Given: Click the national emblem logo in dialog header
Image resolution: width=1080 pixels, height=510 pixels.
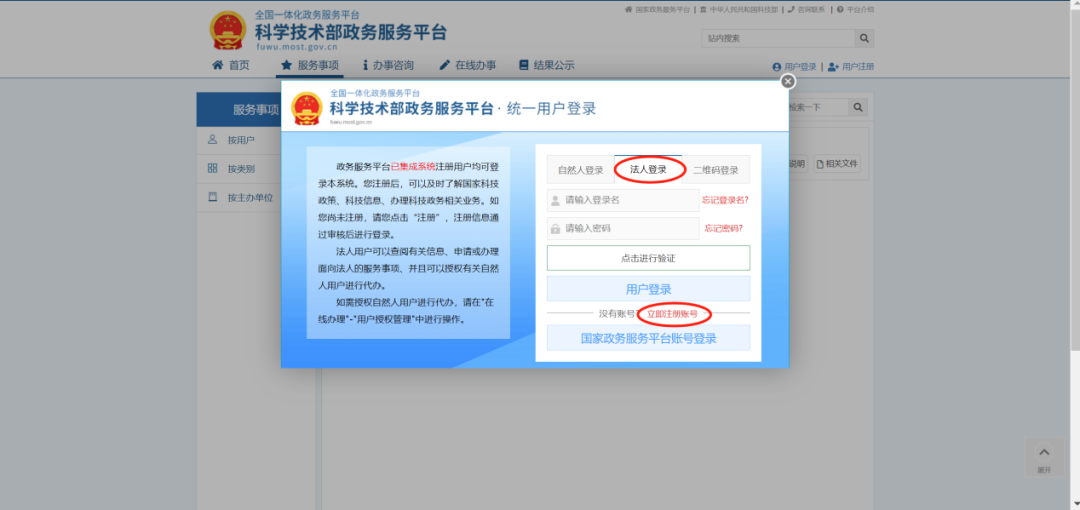Looking at the screenshot, I should 306,109.
